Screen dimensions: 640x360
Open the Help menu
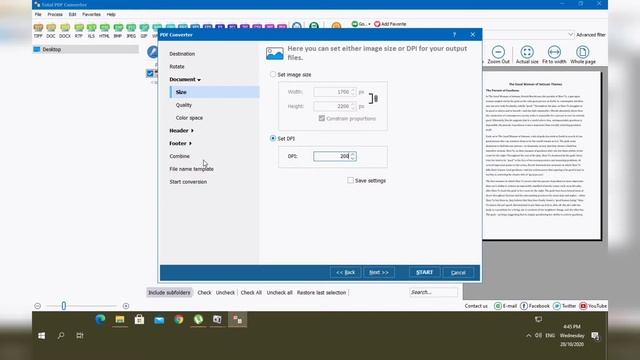111,14
